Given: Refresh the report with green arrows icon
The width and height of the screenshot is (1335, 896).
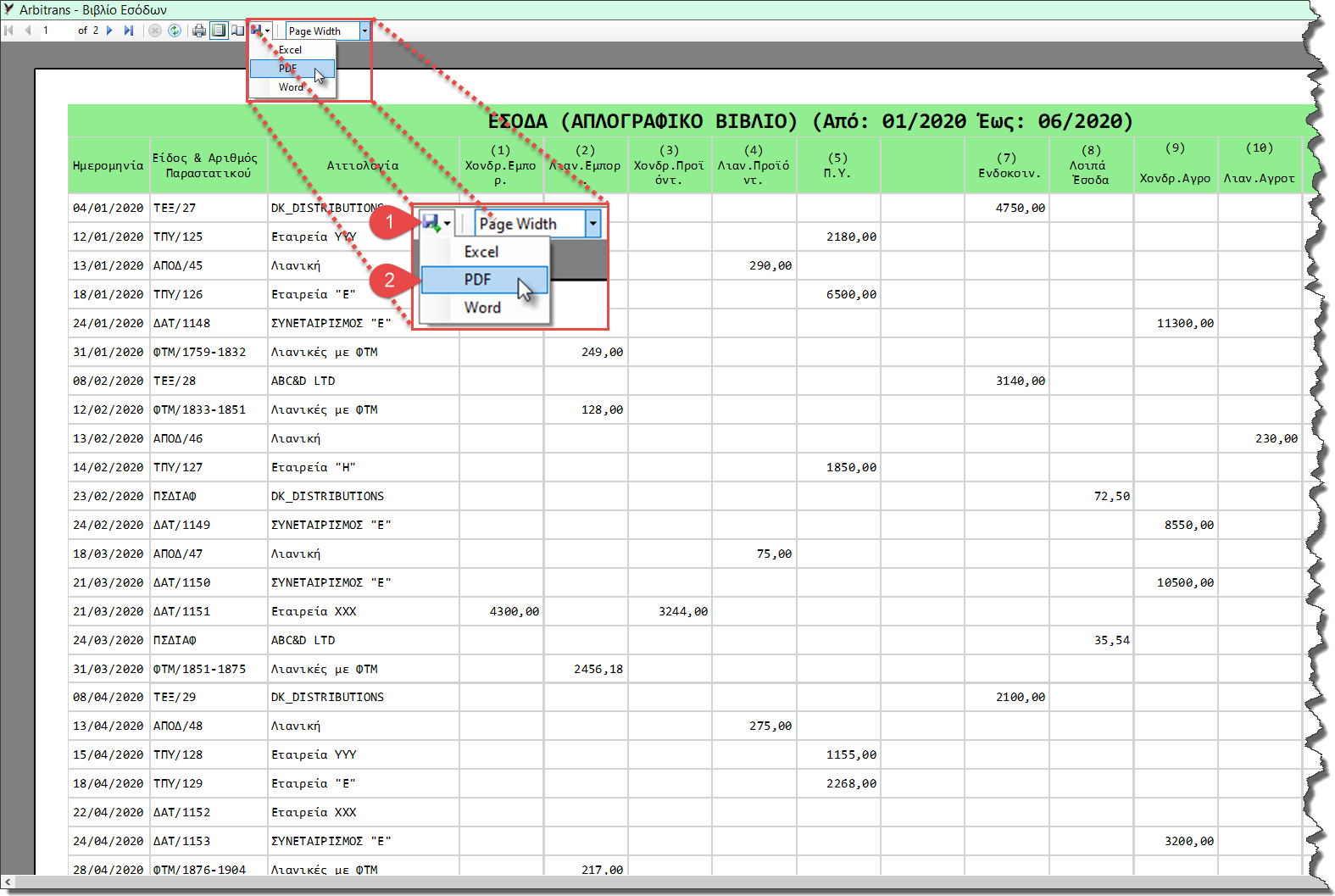Looking at the screenshot, I should (175, 31).
